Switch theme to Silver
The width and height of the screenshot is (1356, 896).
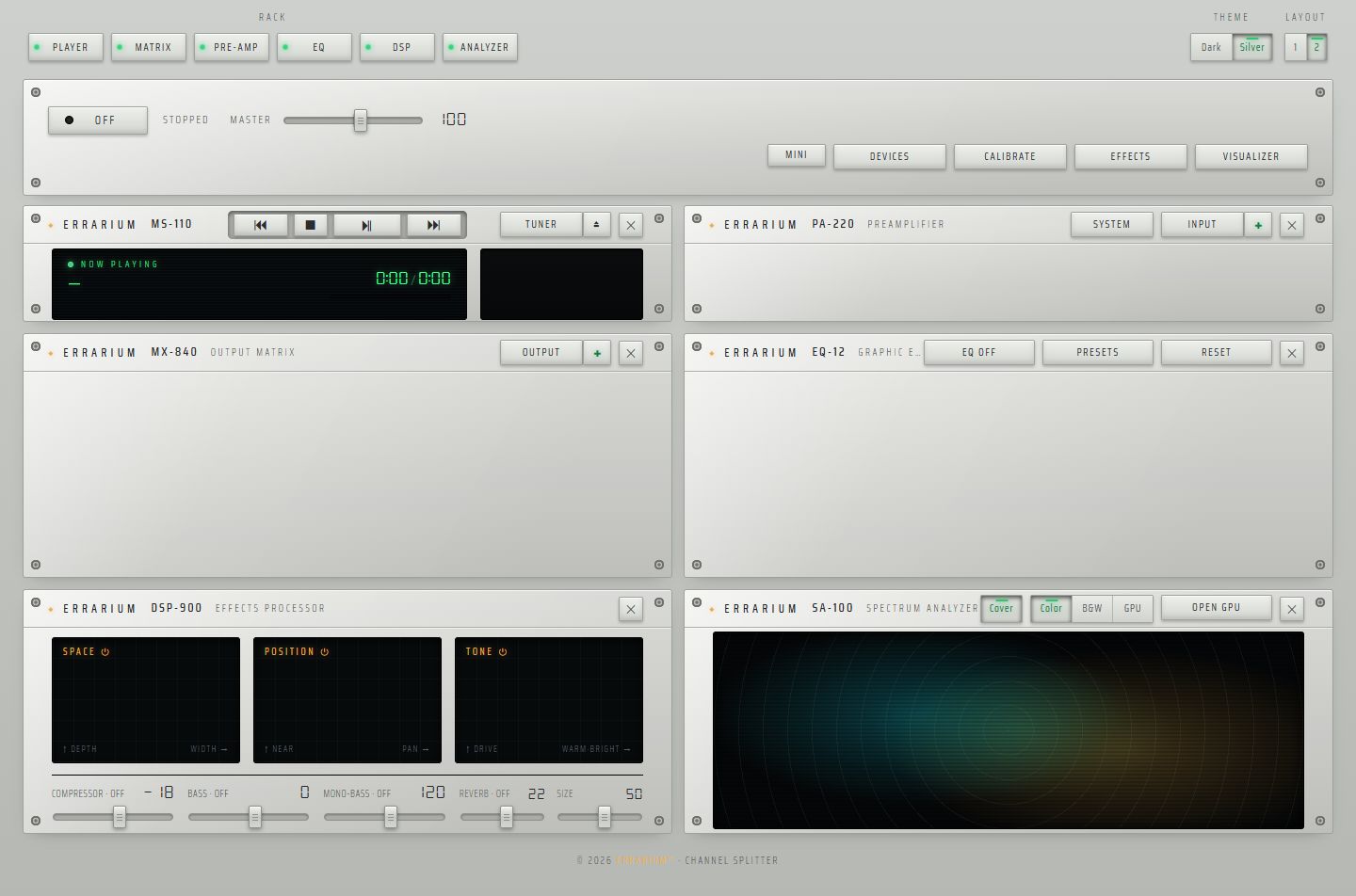1252,47
